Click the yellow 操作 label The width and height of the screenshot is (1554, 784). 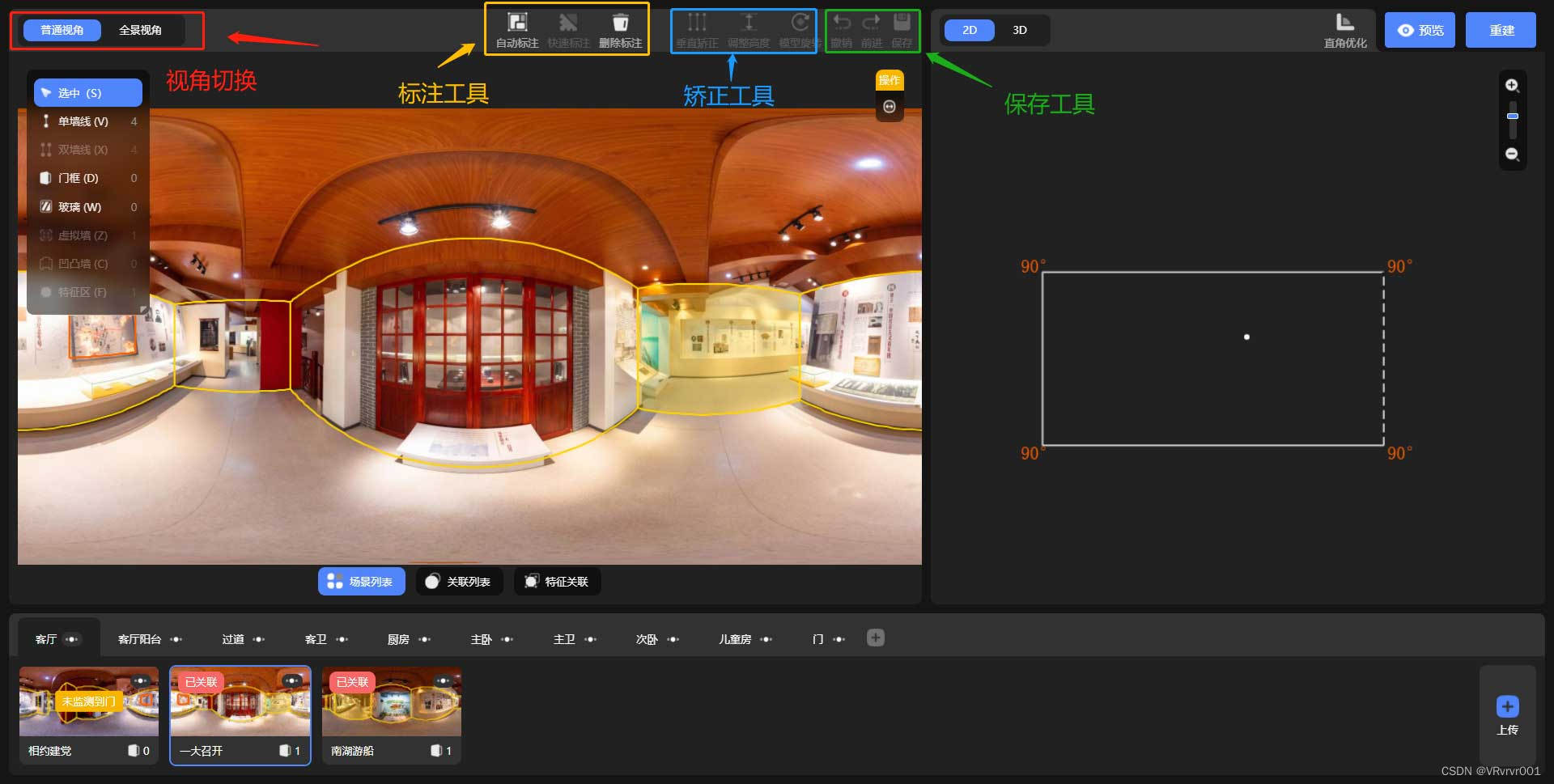point(890,80)
